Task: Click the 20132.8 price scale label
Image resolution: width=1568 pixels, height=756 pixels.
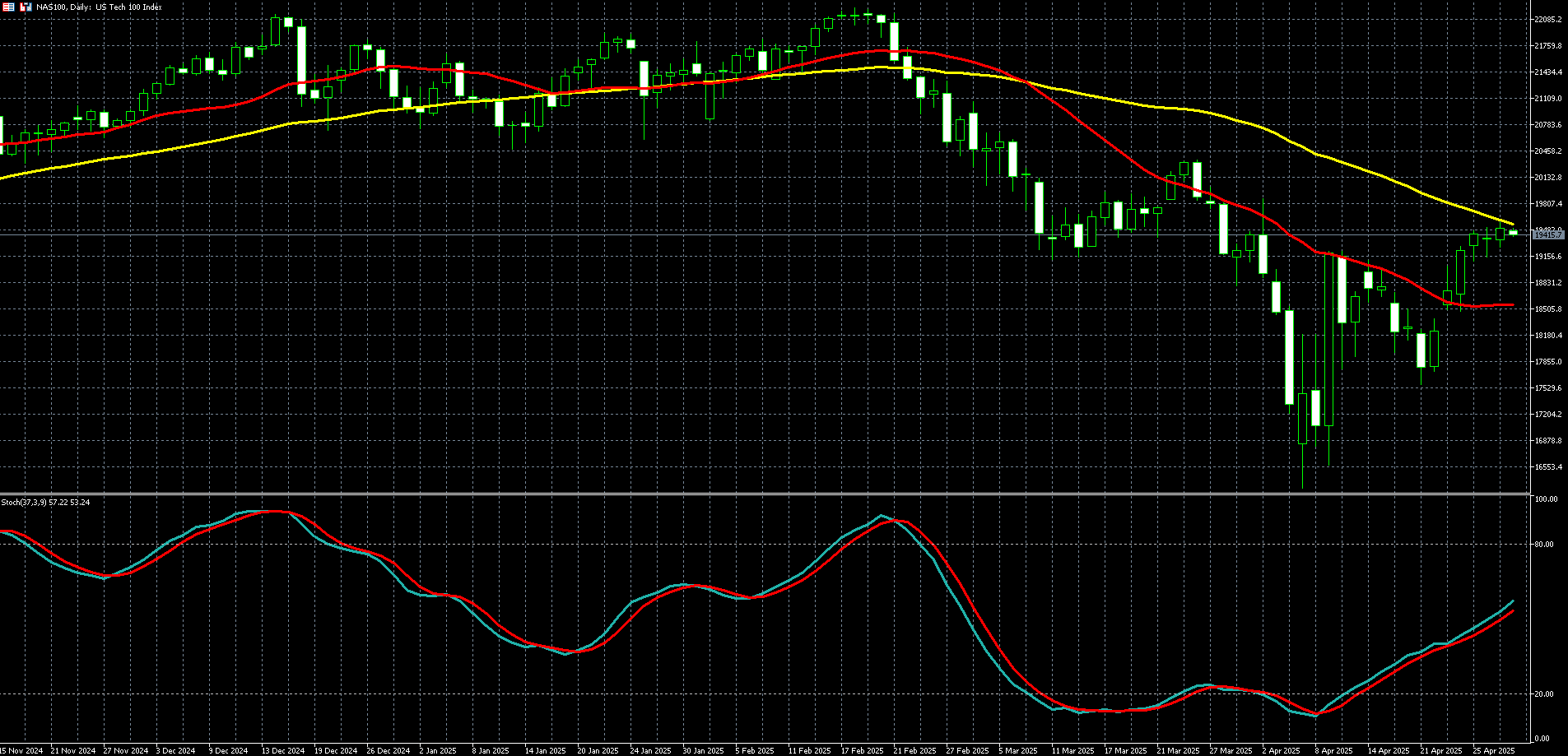Action: pyautogui.click(x=1548, y=178)
